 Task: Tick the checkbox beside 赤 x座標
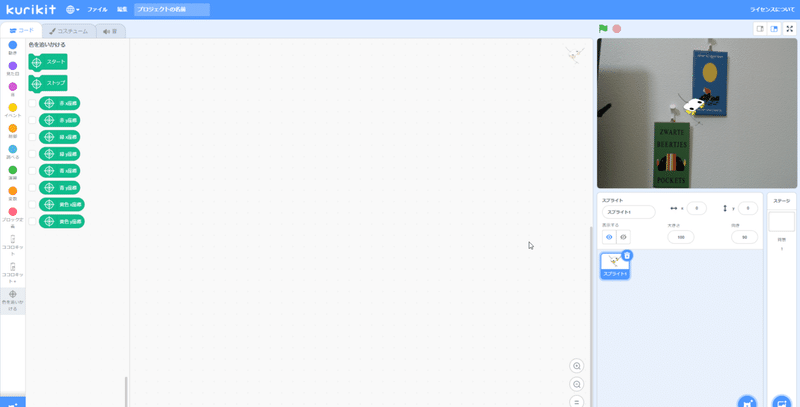32,103
